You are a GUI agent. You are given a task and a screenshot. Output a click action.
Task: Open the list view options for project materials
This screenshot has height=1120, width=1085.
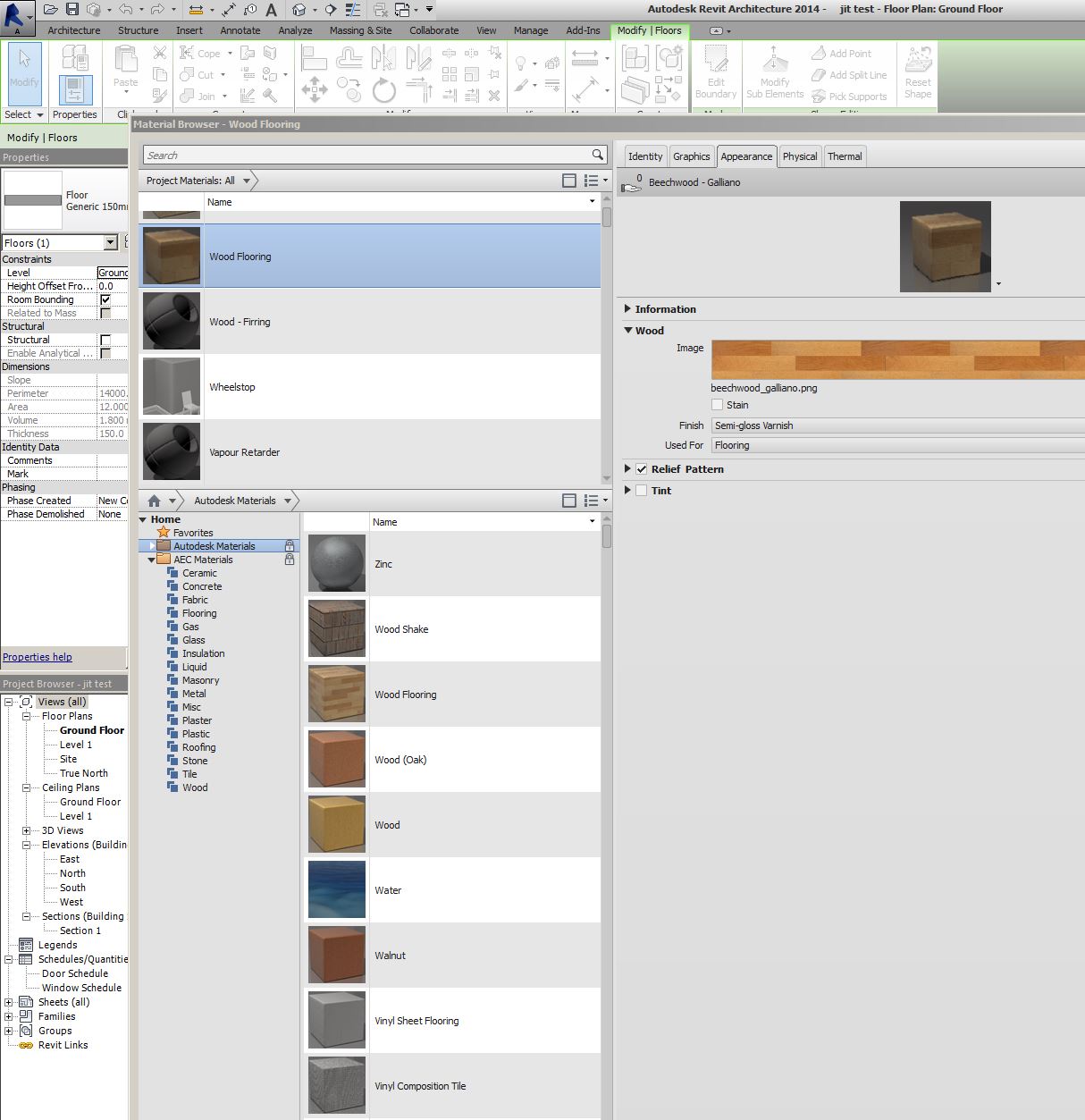[595, 181]
